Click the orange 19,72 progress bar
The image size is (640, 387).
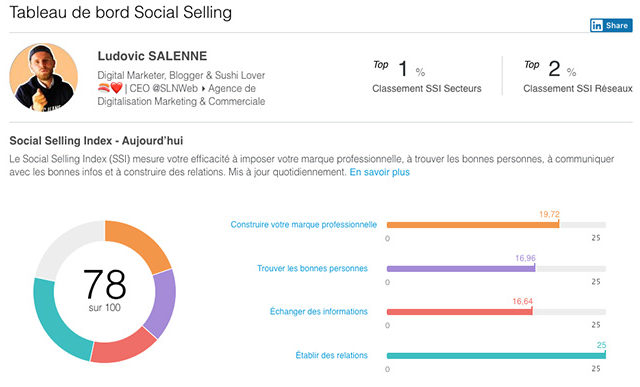473,225
